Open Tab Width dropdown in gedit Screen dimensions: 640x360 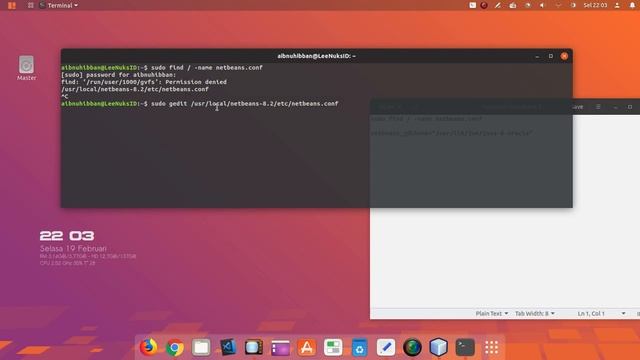click(535, 313)
